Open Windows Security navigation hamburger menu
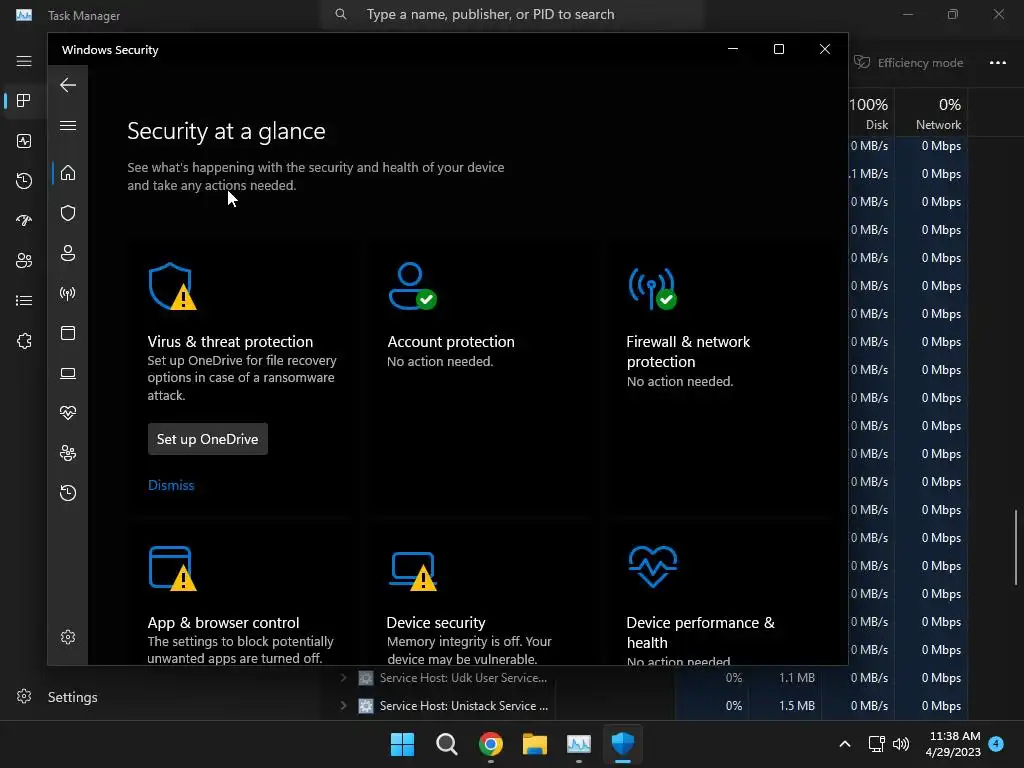 pos(68,125)
